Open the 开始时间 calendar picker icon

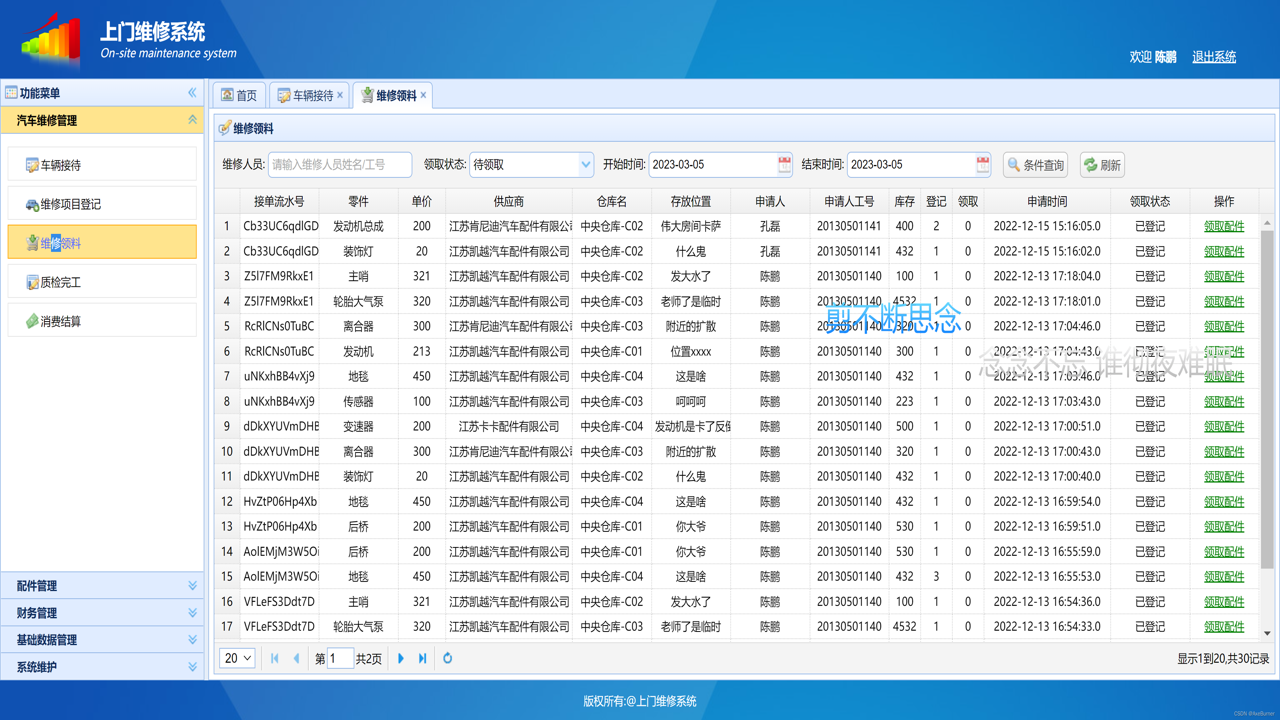[x=785, y=165]
